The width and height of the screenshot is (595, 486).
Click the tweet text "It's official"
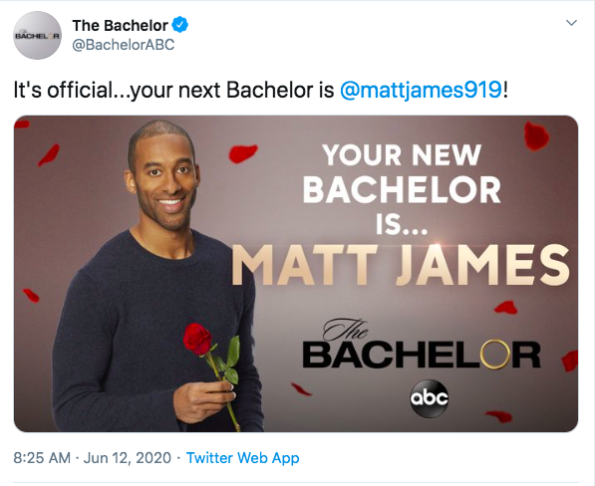tap(64, 90)
